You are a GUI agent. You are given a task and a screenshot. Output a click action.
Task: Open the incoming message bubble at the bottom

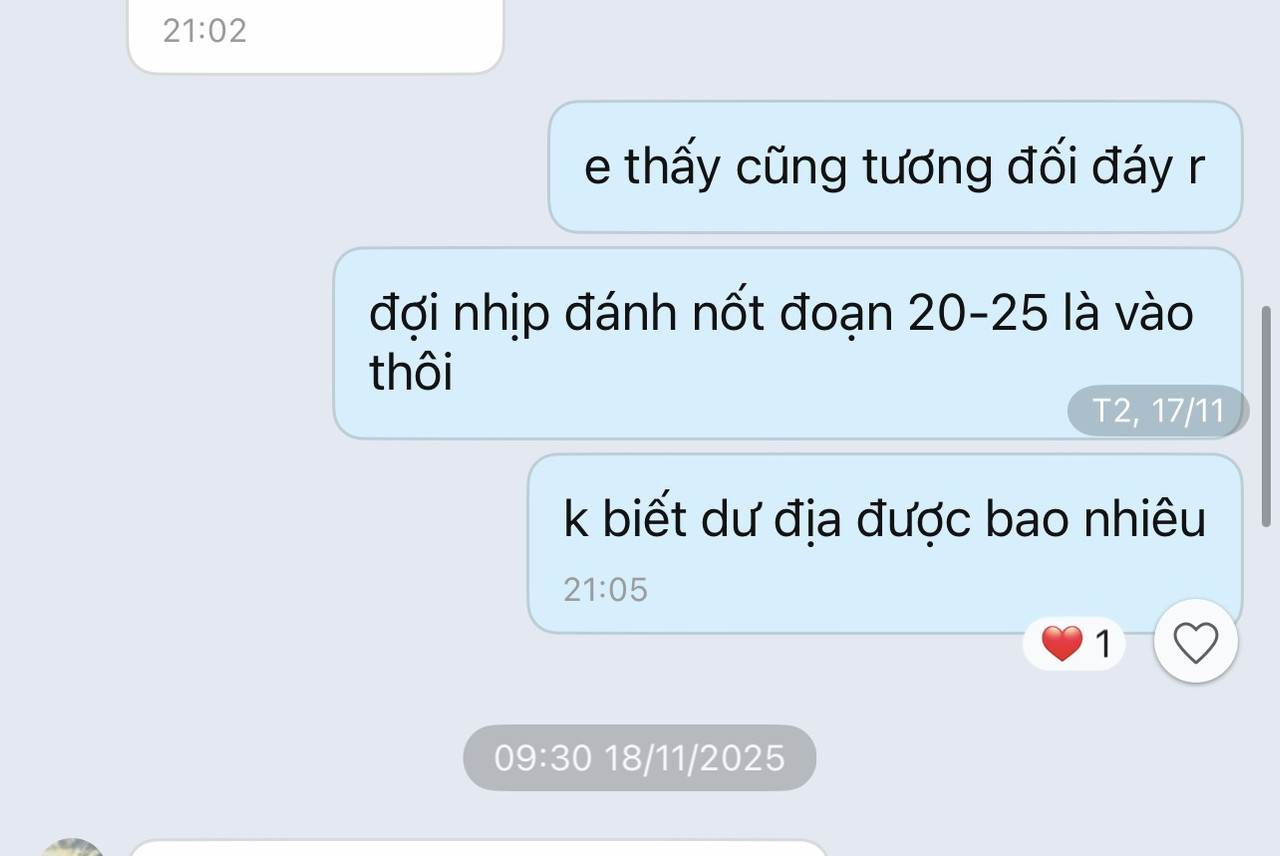pyautogui.click(x=478, y=848)
